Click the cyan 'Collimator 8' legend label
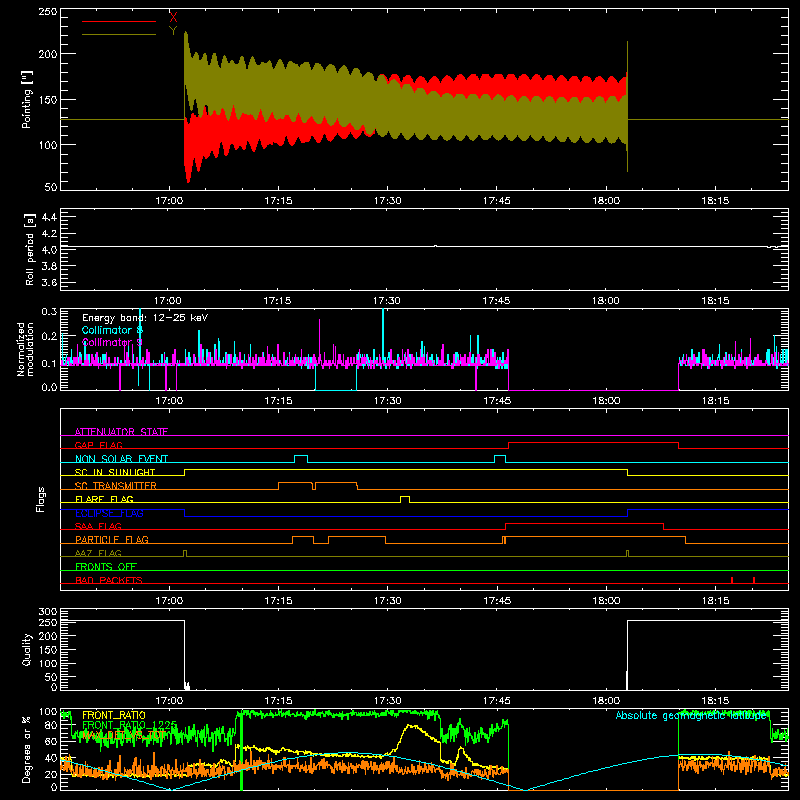Viewport: 800px width, 800px height. tap(112, 330)
